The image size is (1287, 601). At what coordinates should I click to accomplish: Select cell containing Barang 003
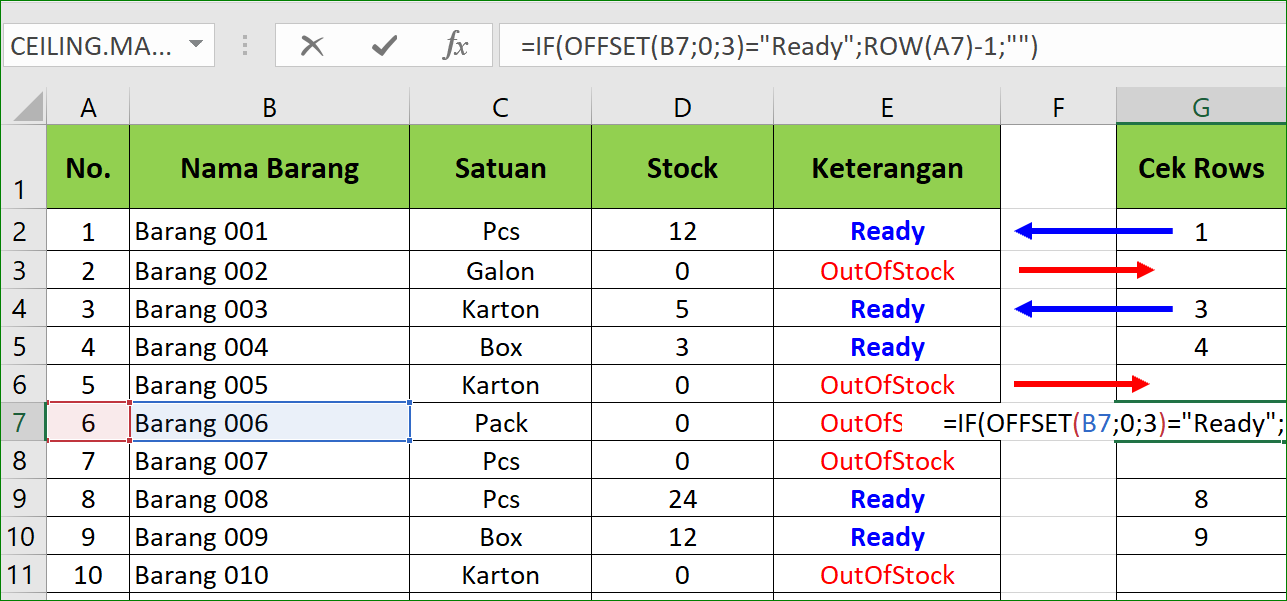click(x=269, y=309)
